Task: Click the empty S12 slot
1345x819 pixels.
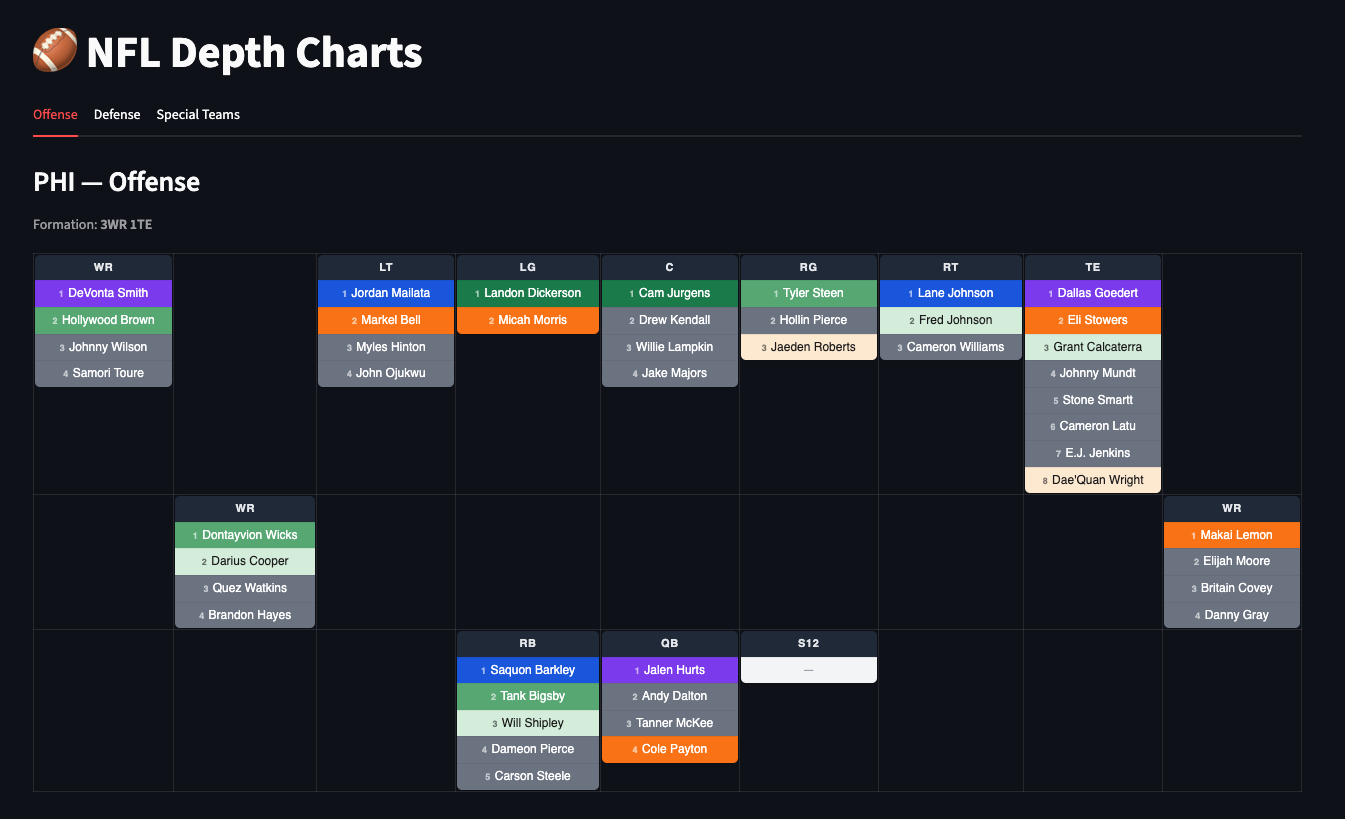Action: pos(809,670)
